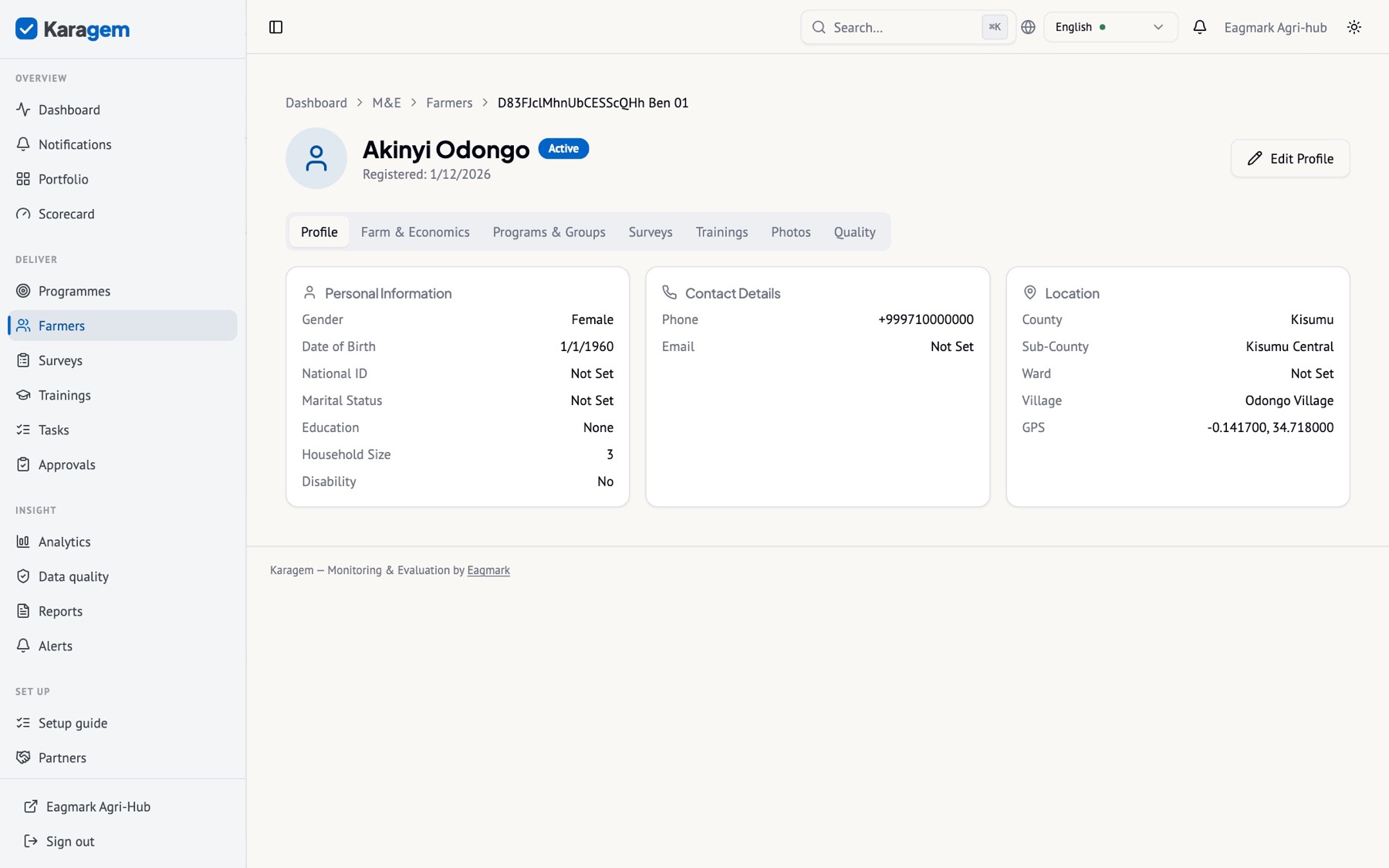The height and width of the screenshot is (868, 1389).
Task: Click the Edit Profile button
Action: (1290, 158)
